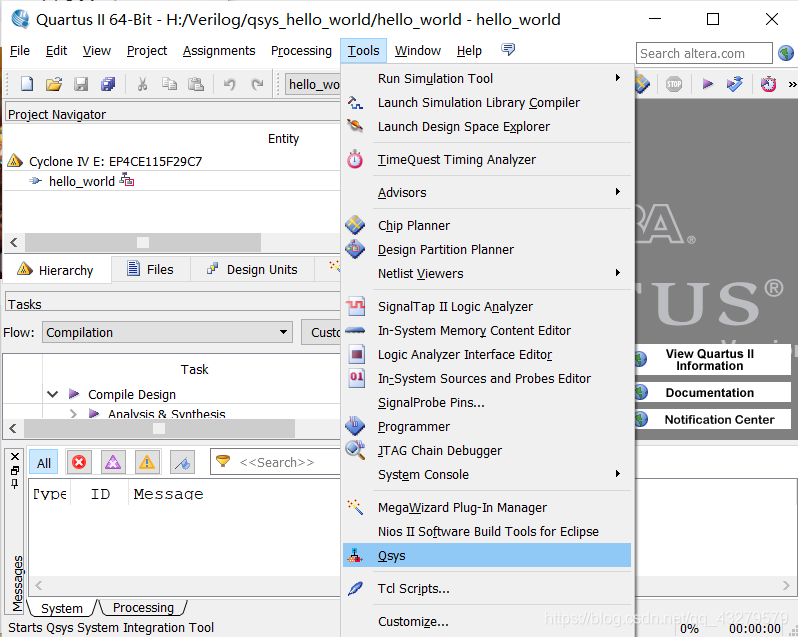Screen dimensions: 798x637
Task: Open SignalTap II Logic Analyzer
Action: coord(487,306)
